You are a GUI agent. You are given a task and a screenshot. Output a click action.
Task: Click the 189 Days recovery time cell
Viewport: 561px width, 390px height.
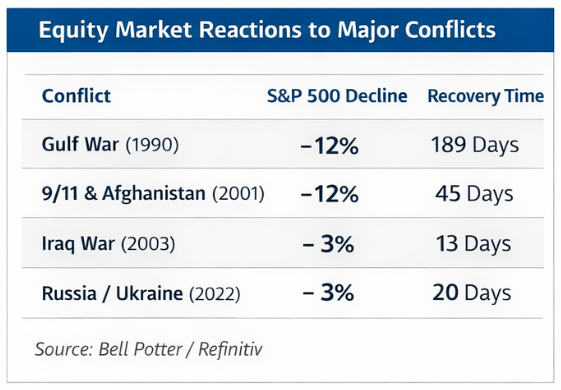click(475, 145)
